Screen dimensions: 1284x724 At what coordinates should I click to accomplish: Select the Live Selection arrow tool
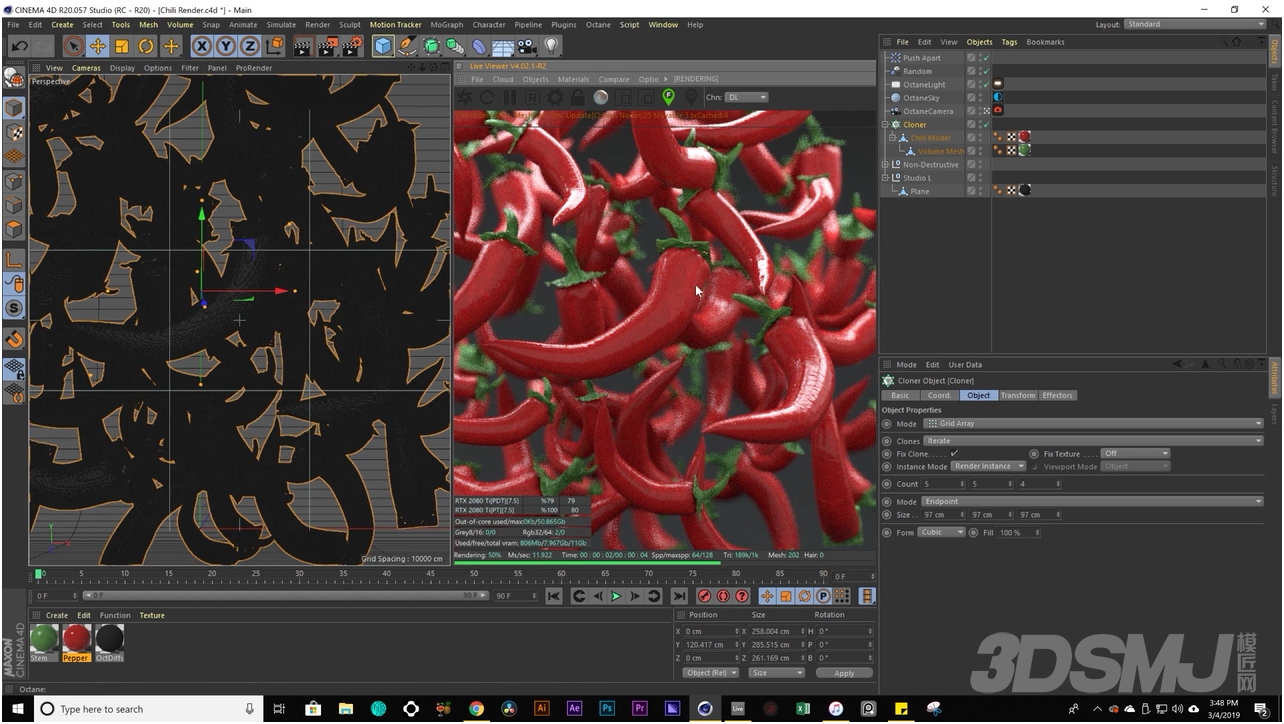tap(73, 46)
